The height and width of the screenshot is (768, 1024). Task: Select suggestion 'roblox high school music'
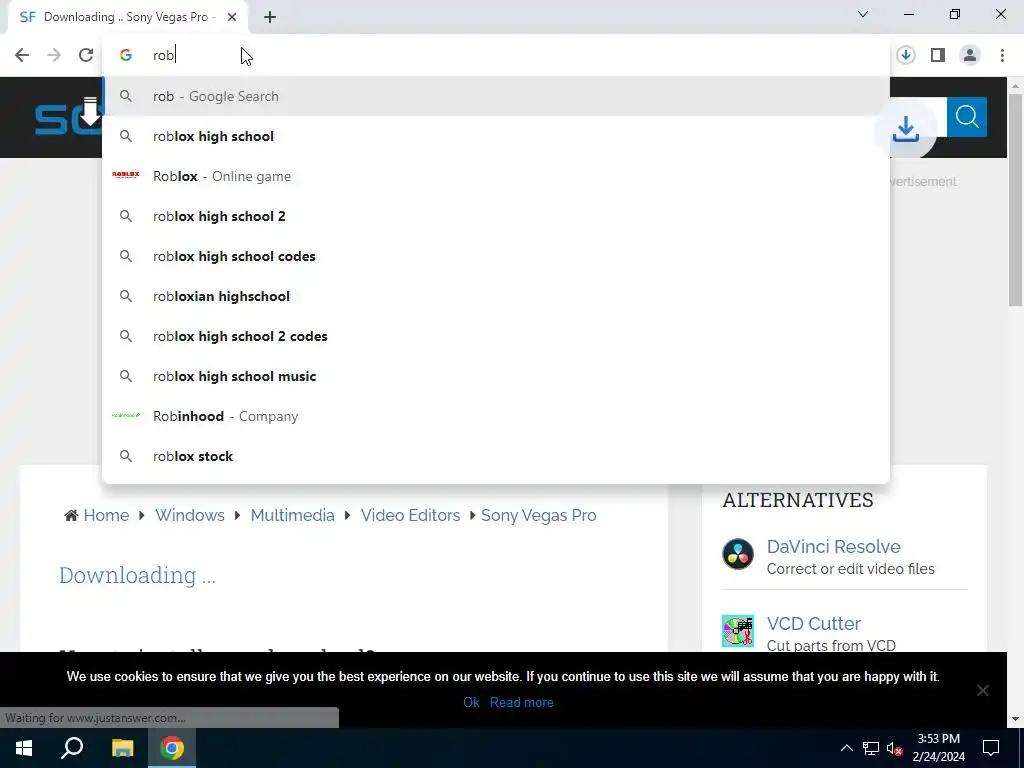[x=496, y=376]
